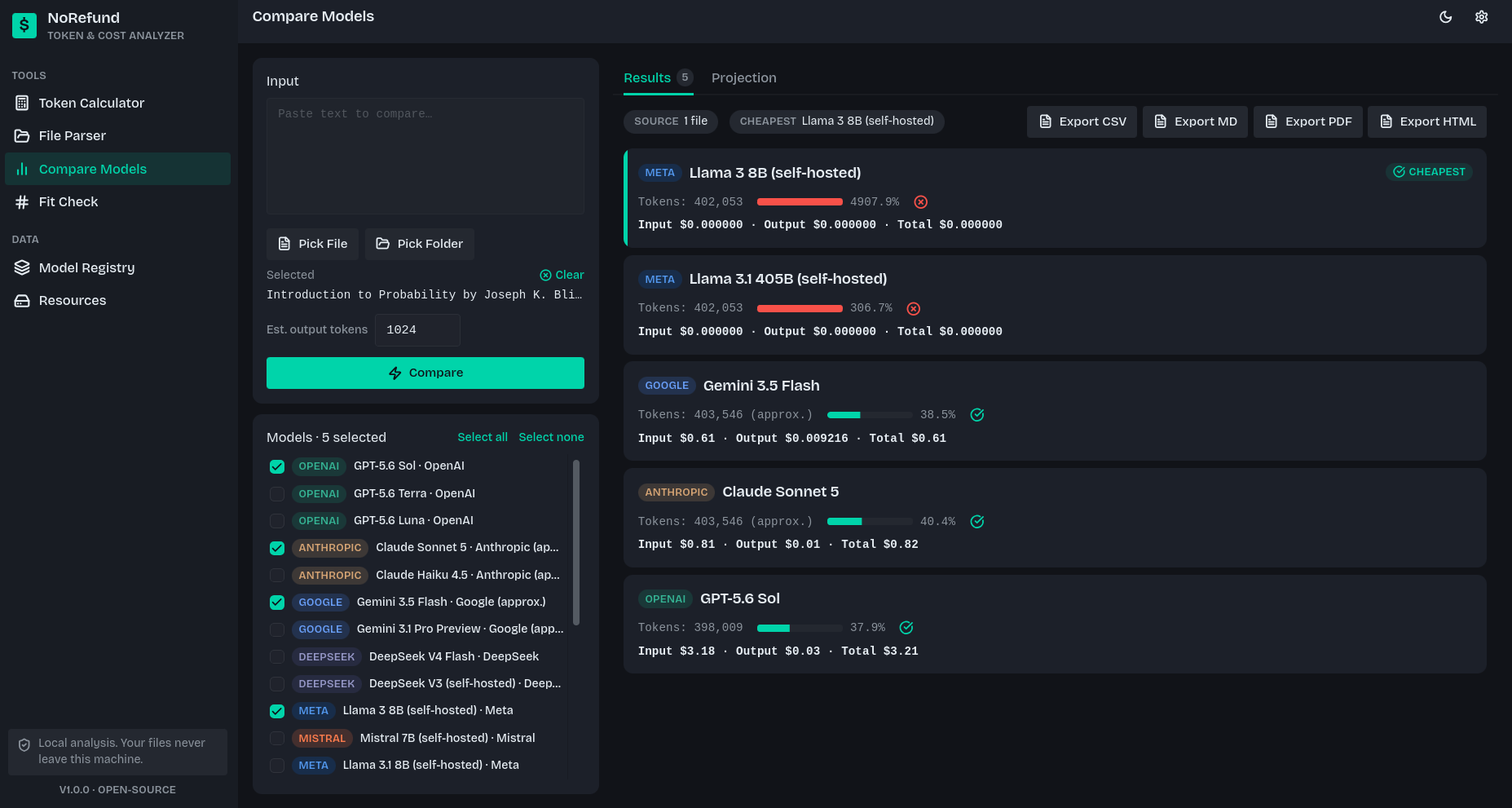The height and width of the screenshot is (808, 1512).
Task: Check DeepSeek V4 Flash checkbox
Action: [277, 657]
